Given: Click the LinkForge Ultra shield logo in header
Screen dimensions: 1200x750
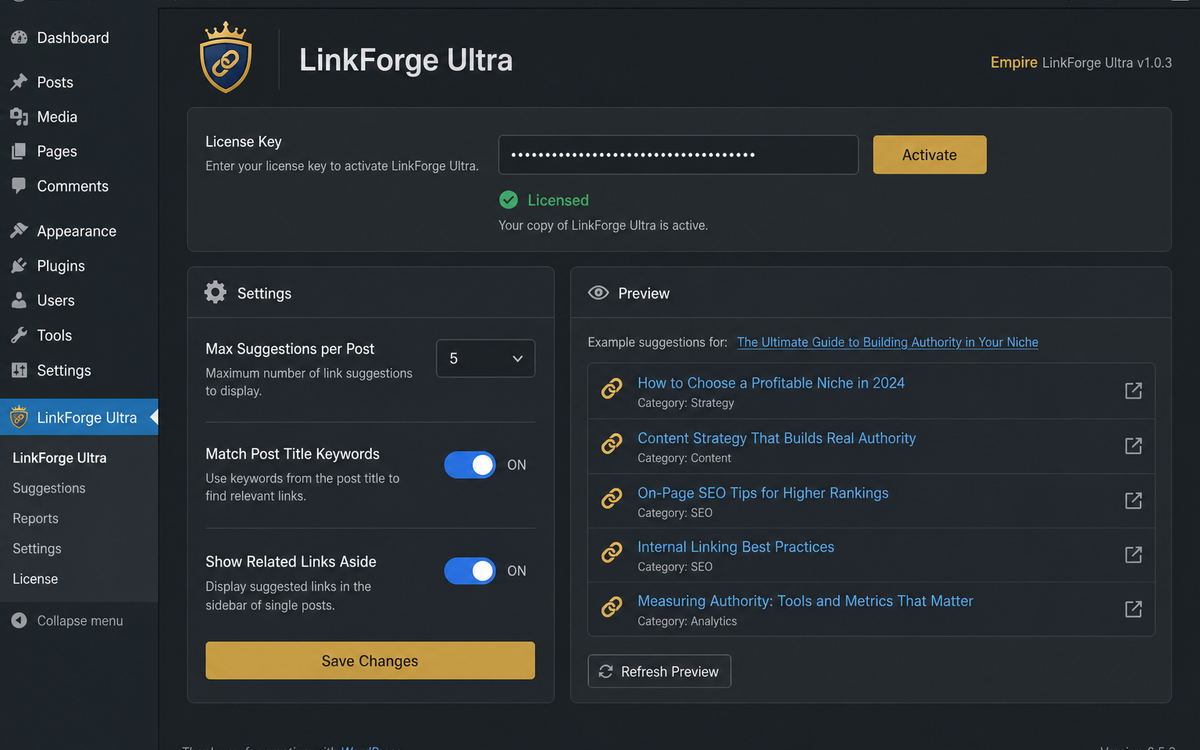Looking at the screenshot, I should point(226,58).
